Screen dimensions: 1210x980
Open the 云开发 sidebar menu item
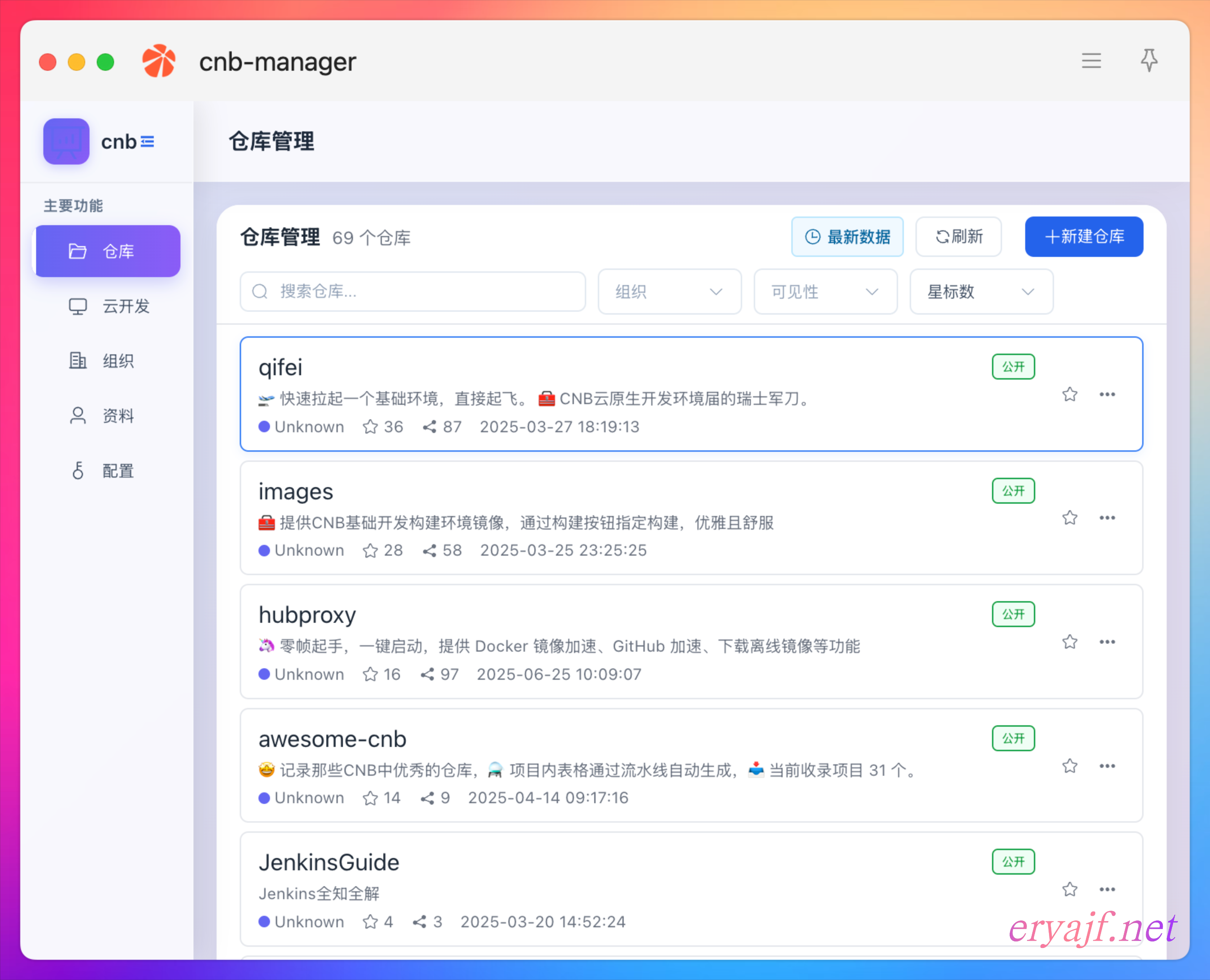(x=108, y=306)
